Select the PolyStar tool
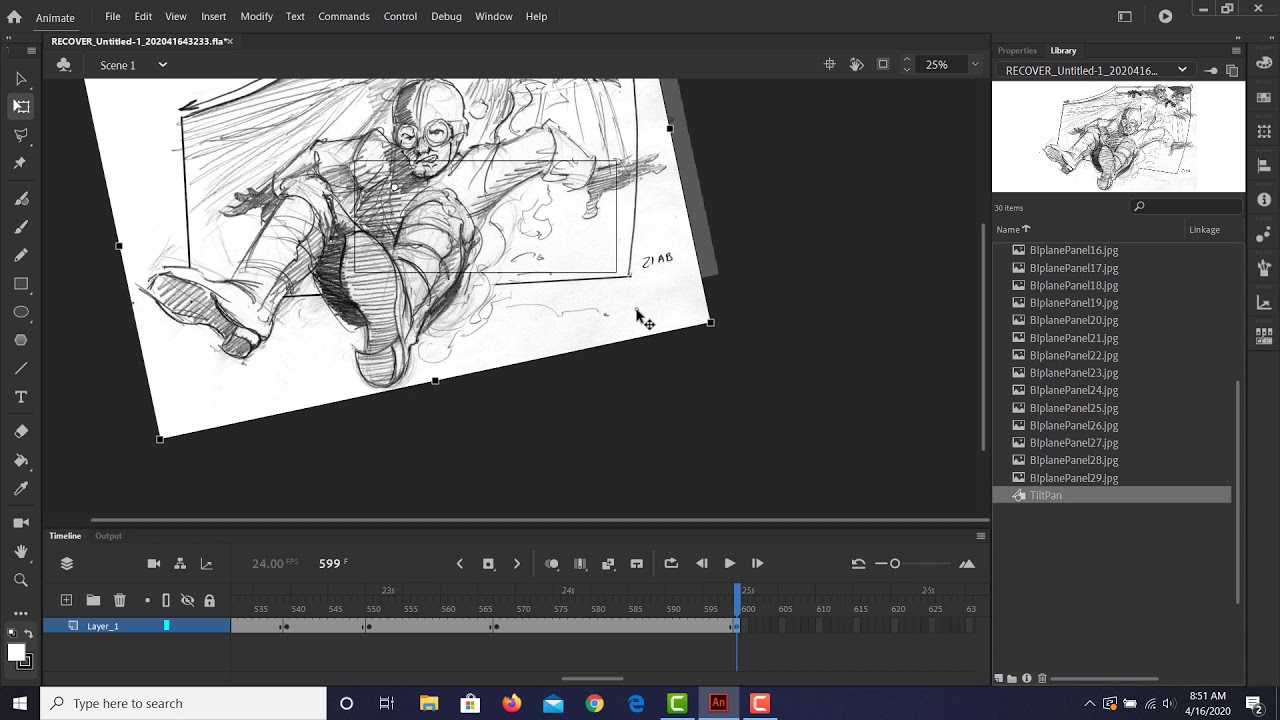The width and height of the screenshot is (1280, 720). 21,340
